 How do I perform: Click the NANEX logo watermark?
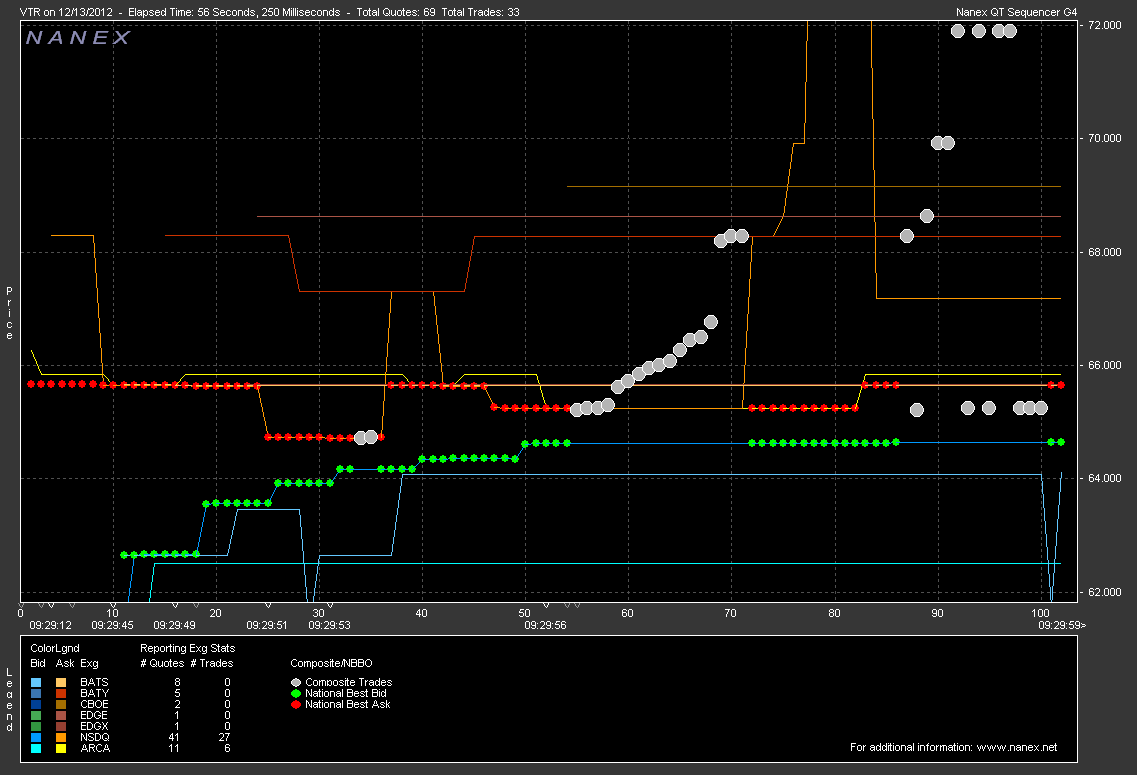point(78,38)
